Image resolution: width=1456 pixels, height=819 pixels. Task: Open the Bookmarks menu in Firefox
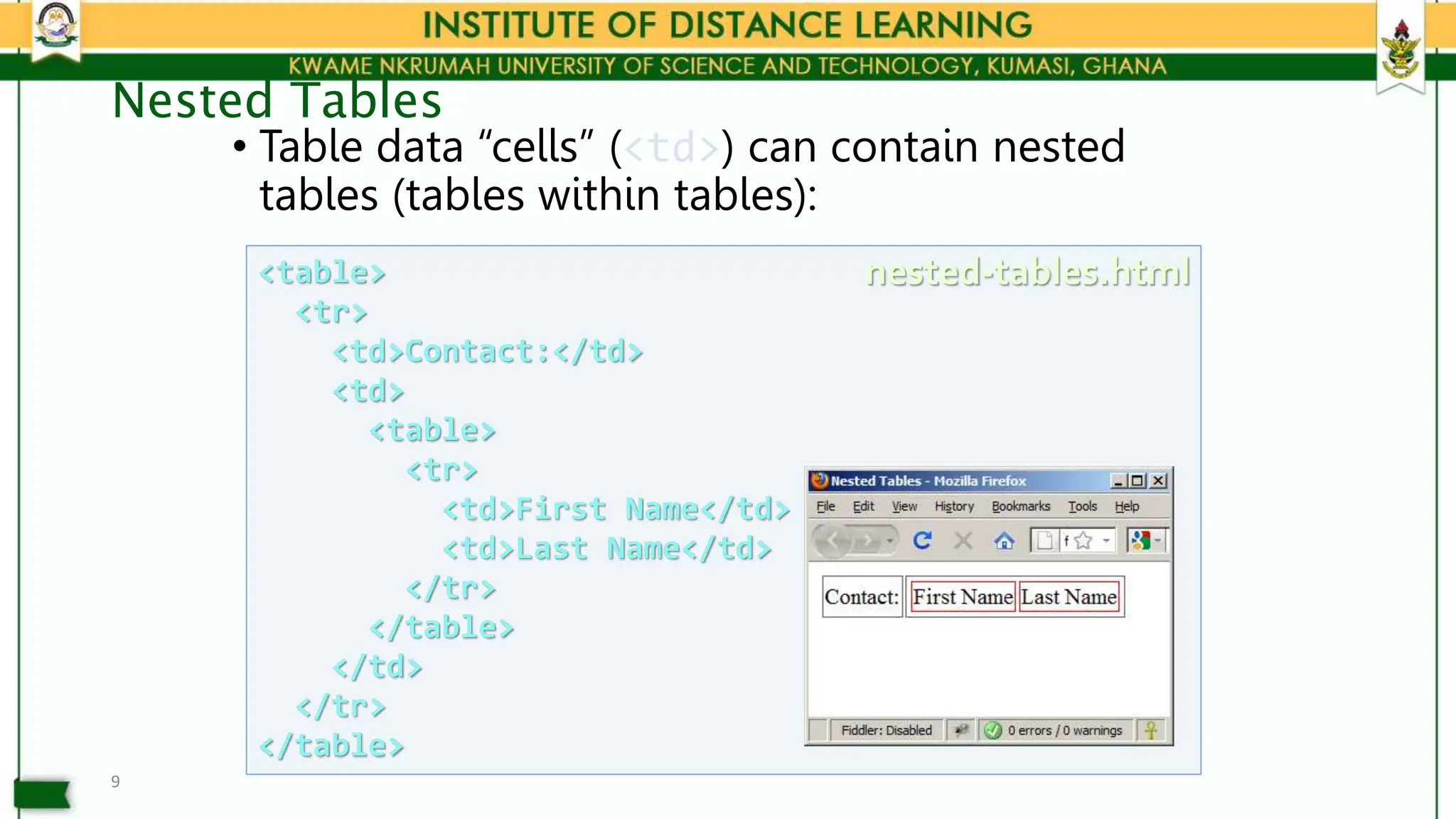[1021, 506]
